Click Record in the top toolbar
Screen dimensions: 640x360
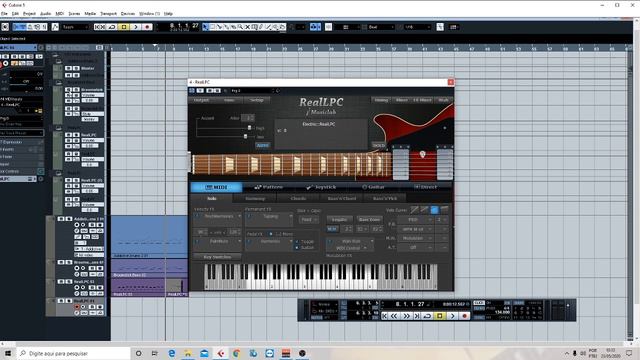pos(147,27)
